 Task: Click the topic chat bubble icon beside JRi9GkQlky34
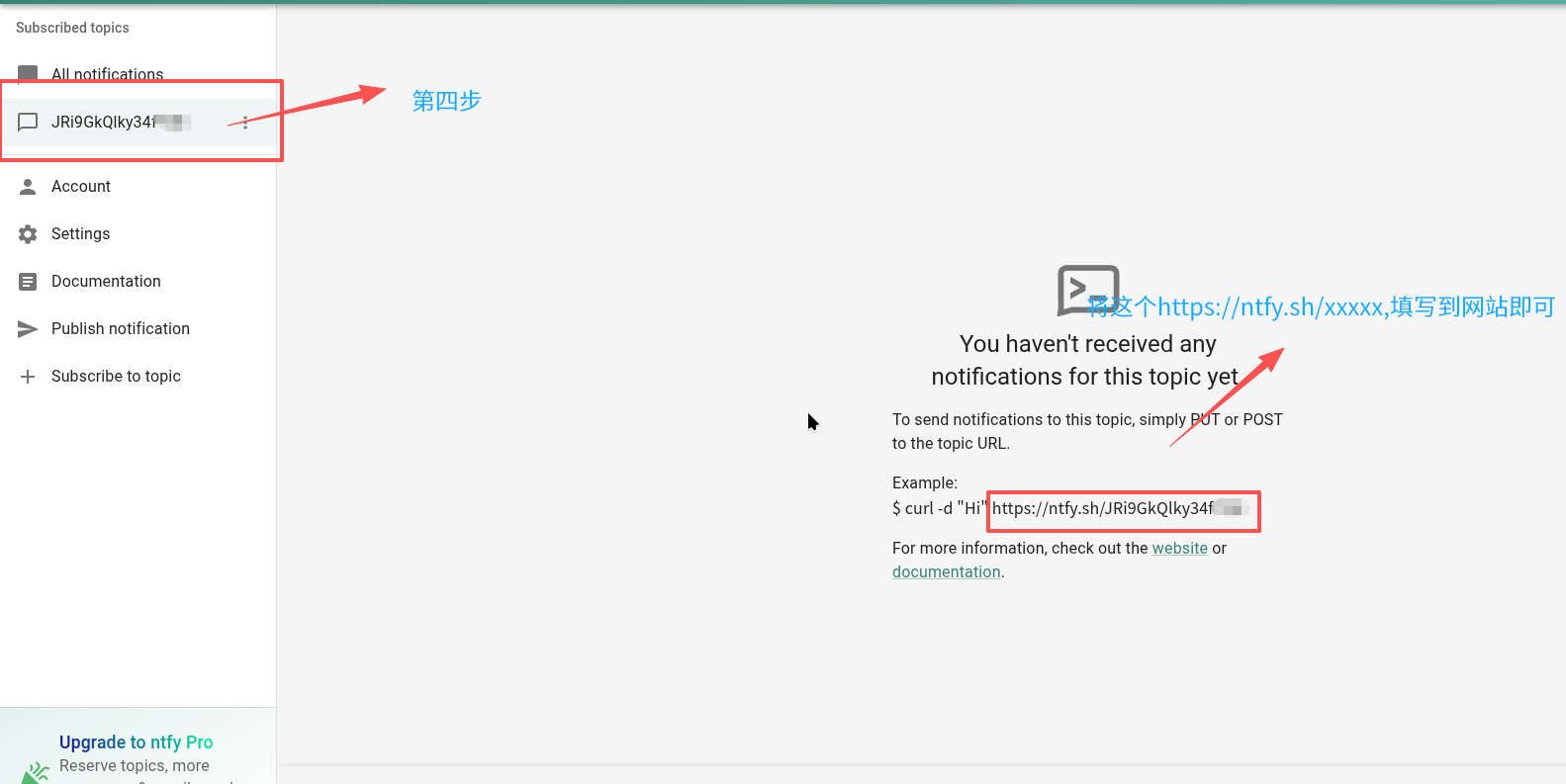coord(28,122)
